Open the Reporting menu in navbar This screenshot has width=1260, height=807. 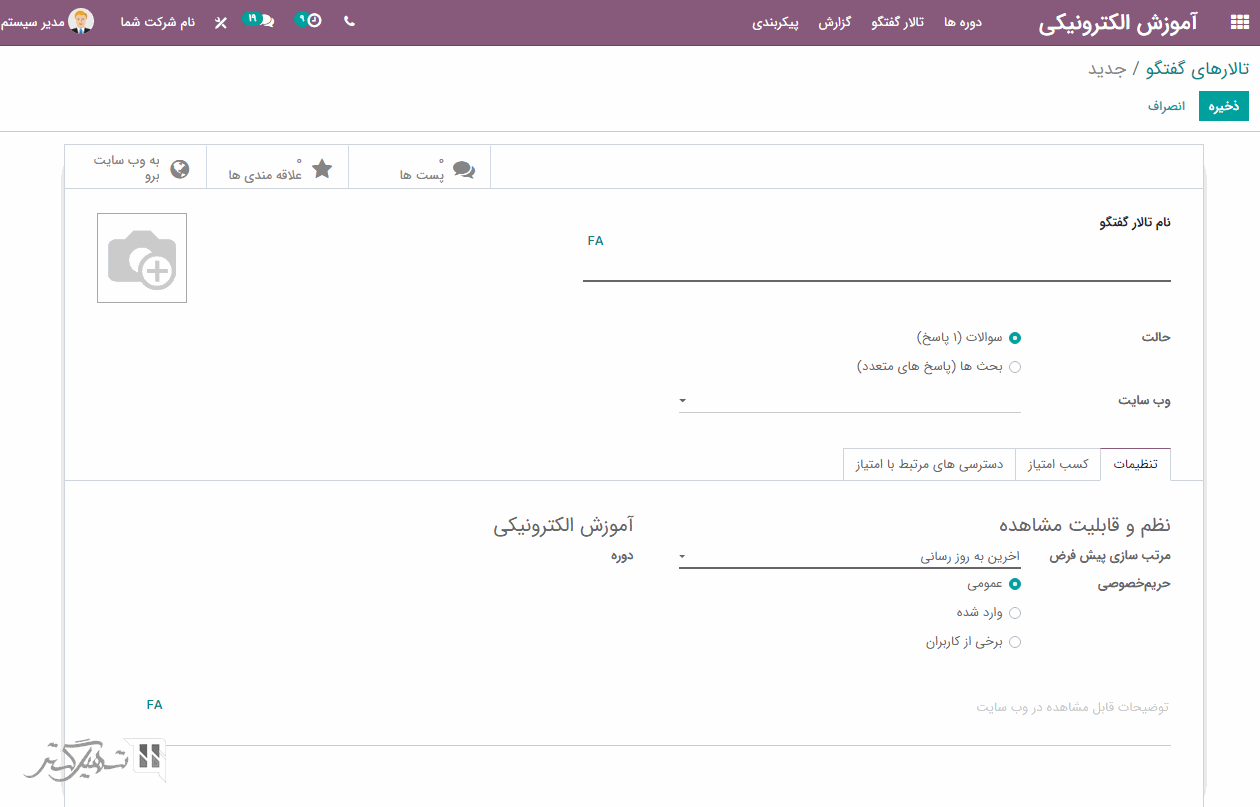click(x=834, y=22)
